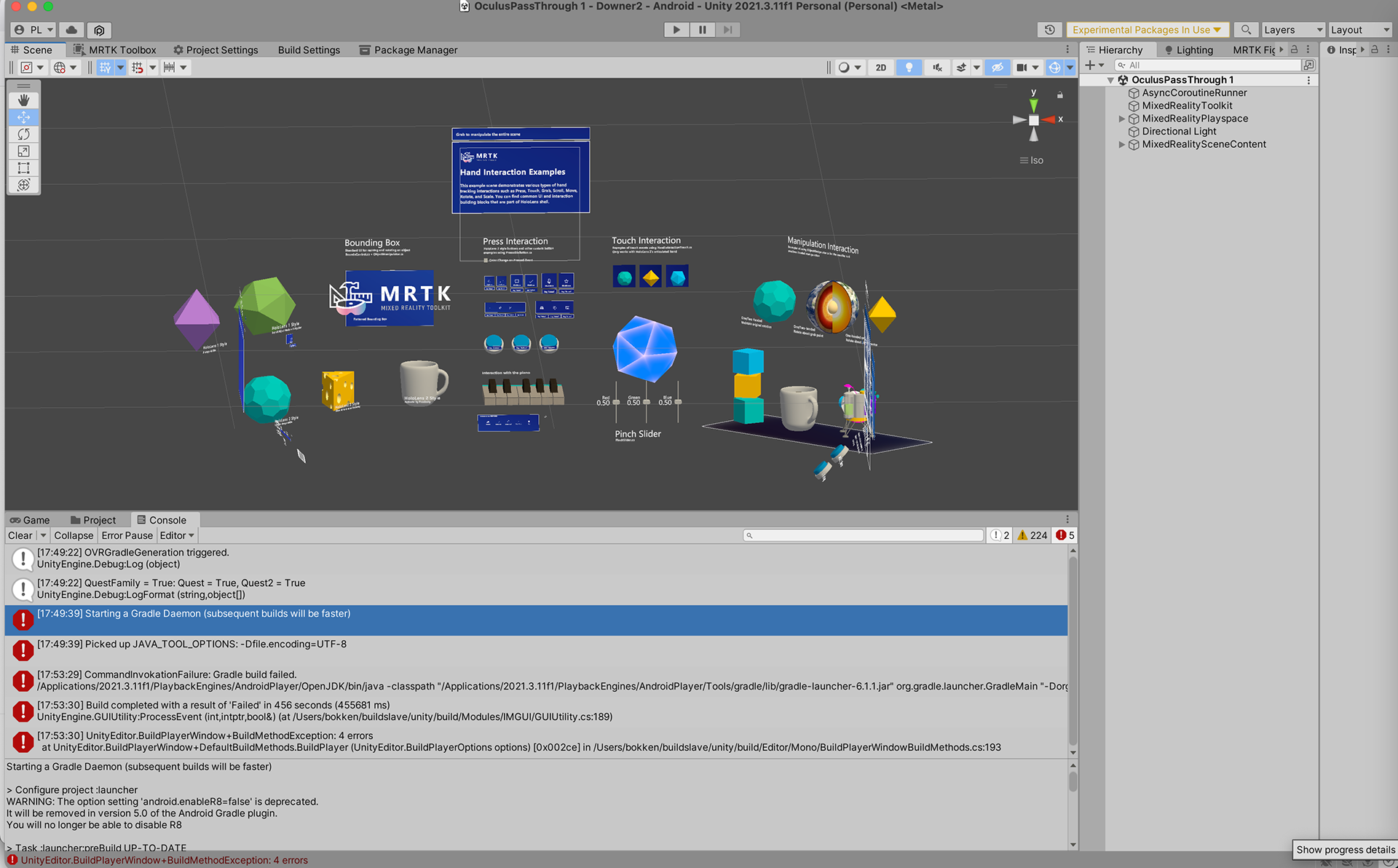Select the combined Transform tool

tap(23, 185)
